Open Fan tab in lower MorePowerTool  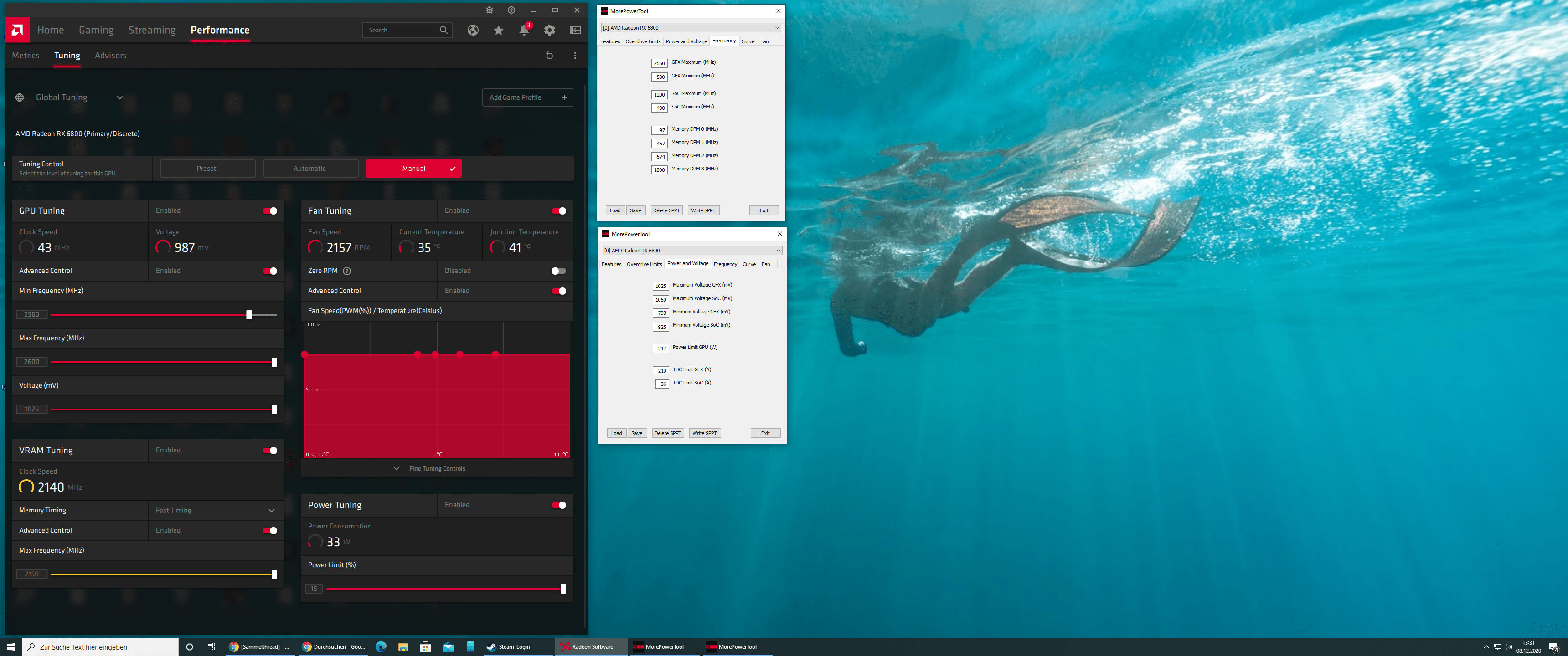766,264
